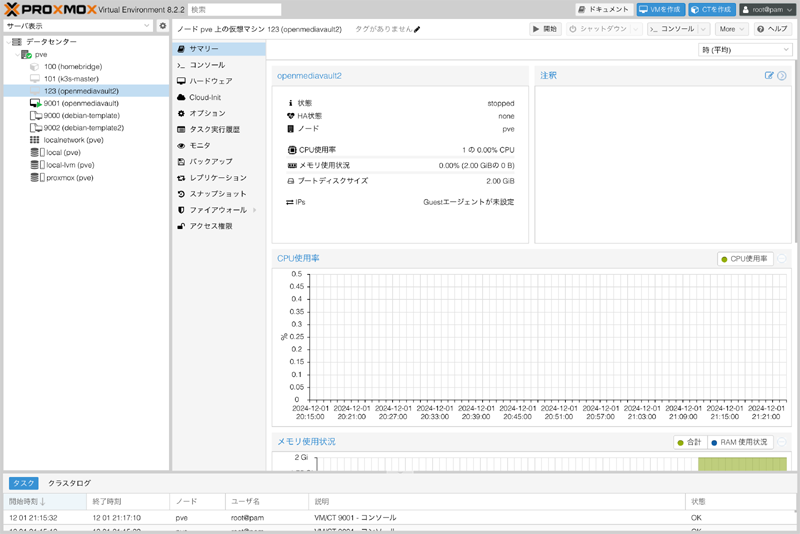Click the 開始 (start) button
This screenshot has height=534, width=800.
point(545,29)
